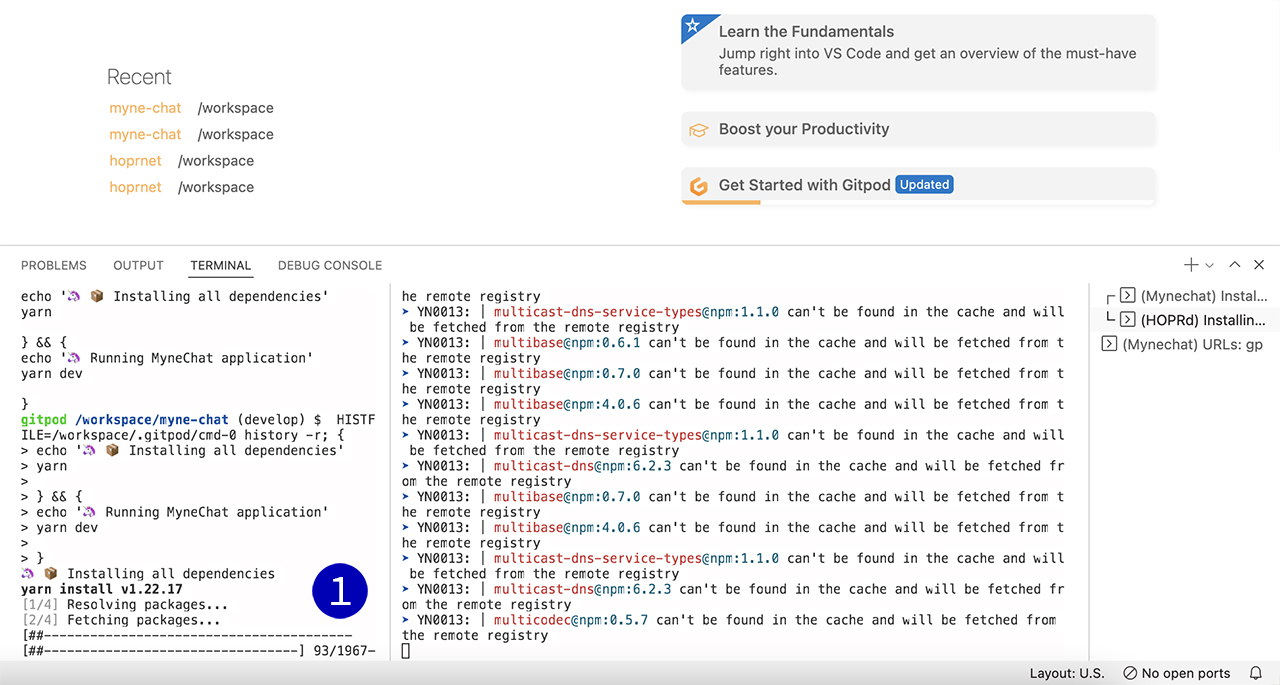The width and height of the screenshot is (1280, 685).
Task: Open the first hoprnet recent workspace
Action: point(135,161)
